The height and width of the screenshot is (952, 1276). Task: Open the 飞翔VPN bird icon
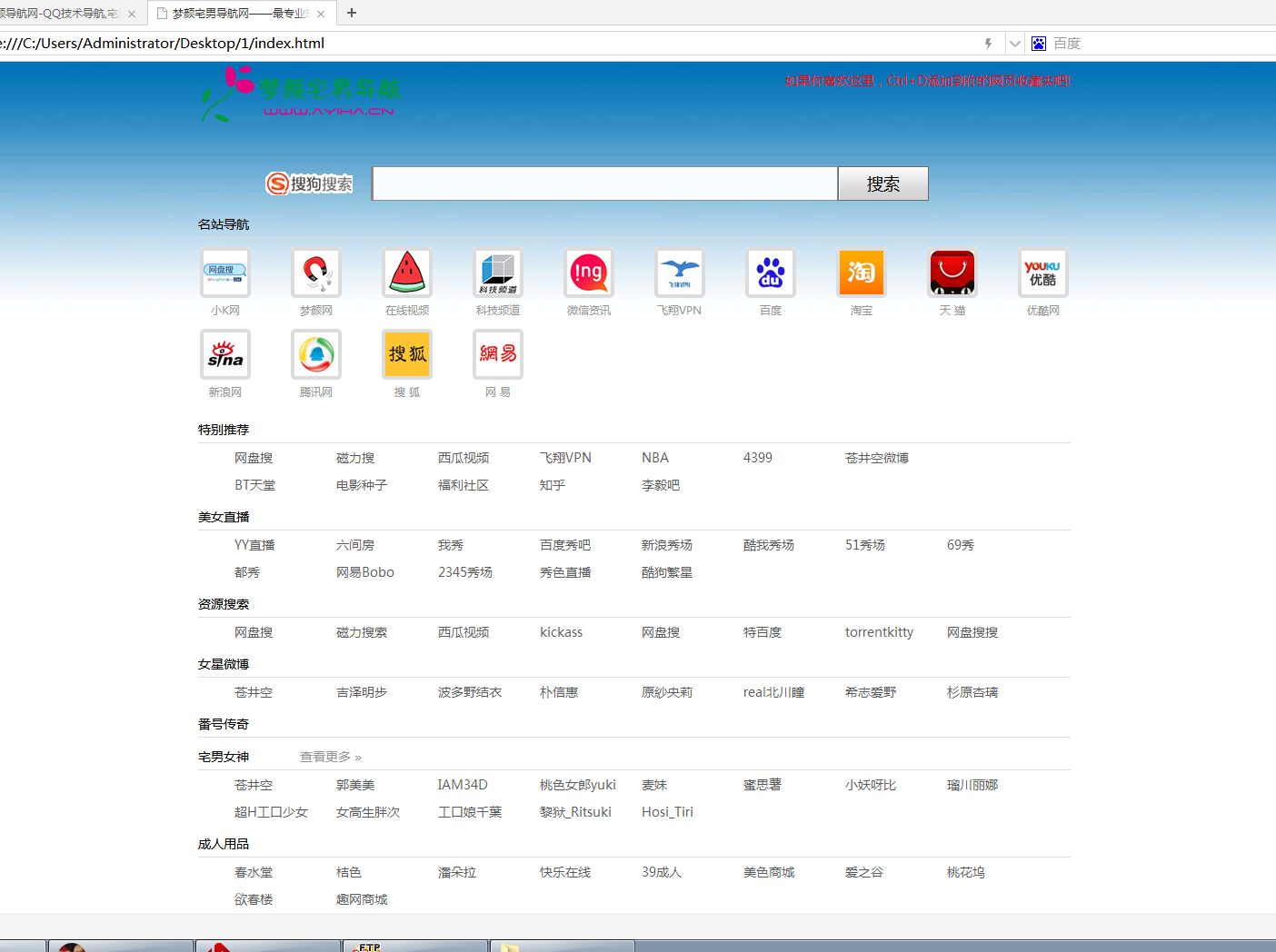click(680, 273)
